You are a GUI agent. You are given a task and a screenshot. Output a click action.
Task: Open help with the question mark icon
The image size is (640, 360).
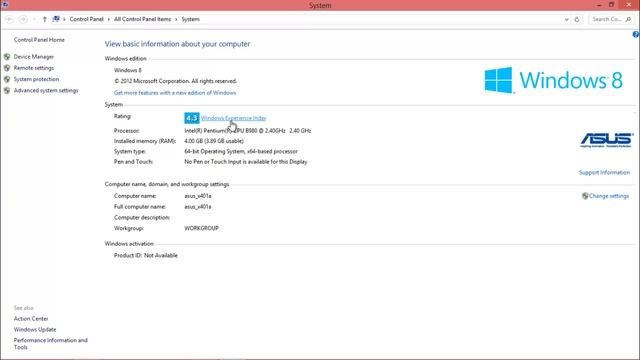point(636,35)
